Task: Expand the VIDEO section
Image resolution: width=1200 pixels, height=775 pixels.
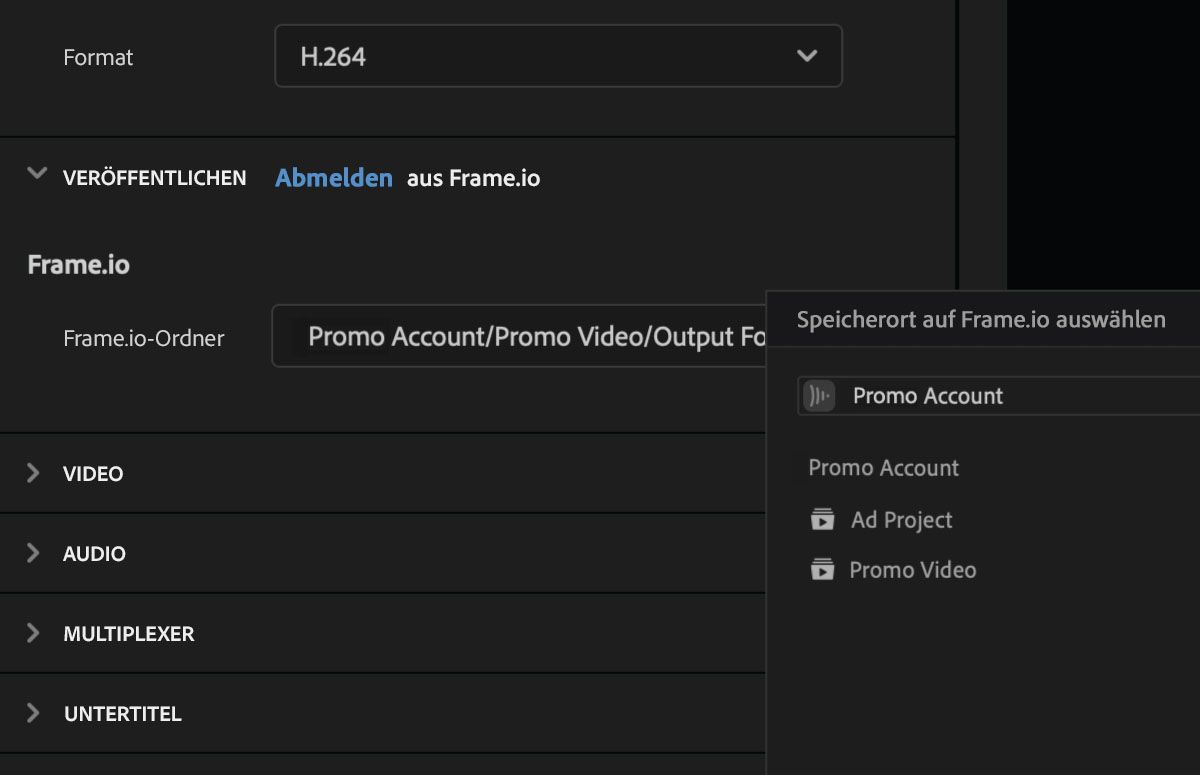Action: click(x=34, y=473)
